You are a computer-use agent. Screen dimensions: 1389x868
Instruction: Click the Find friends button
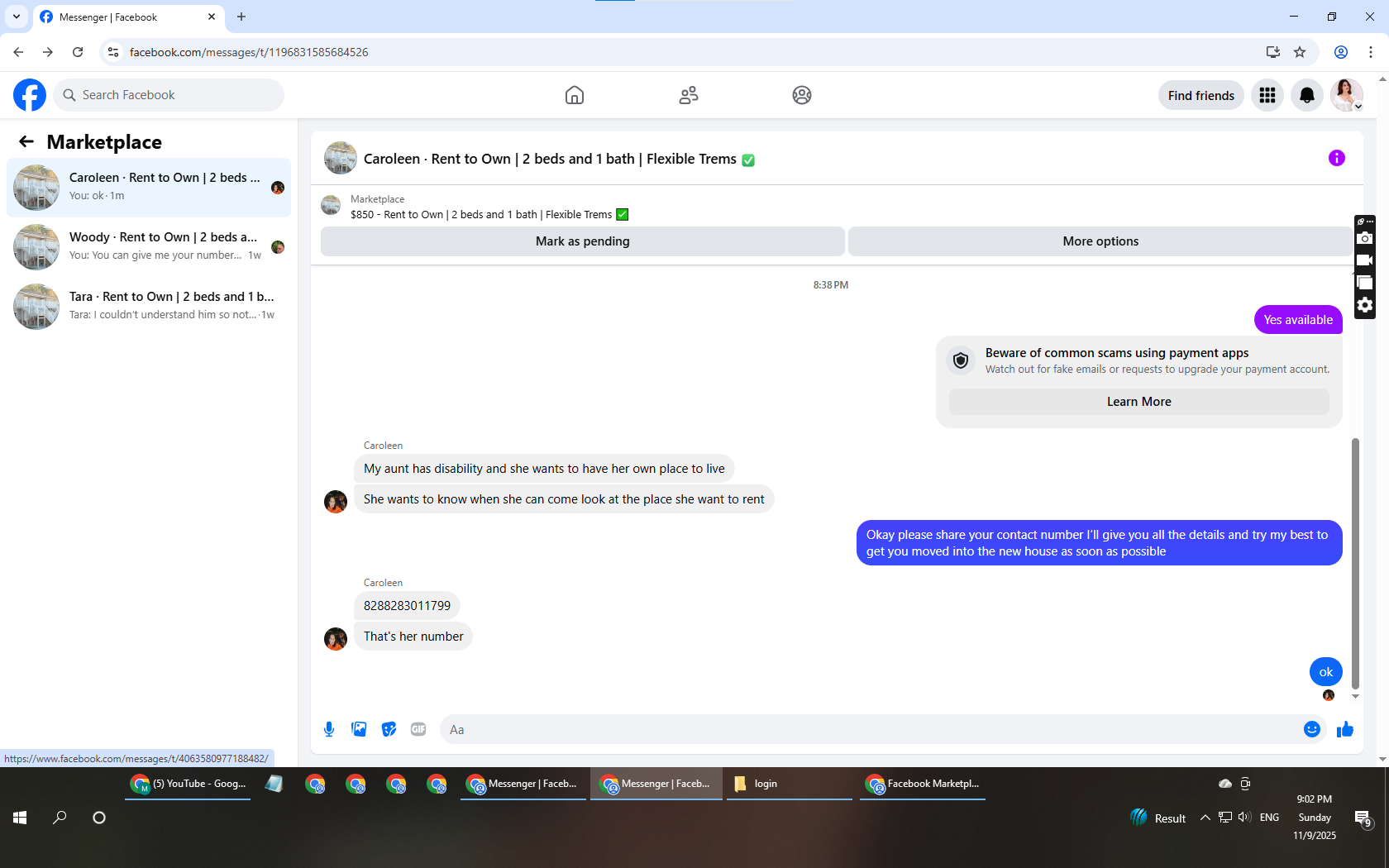[1201, 95]
